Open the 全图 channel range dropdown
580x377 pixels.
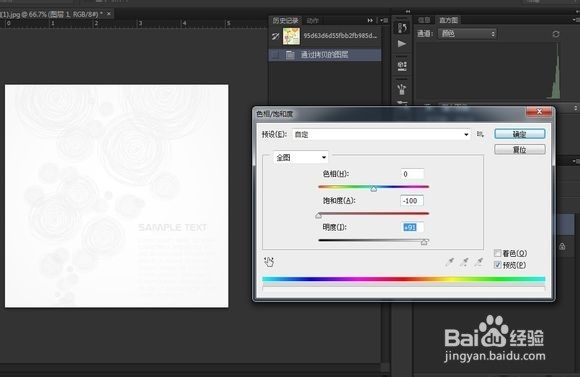click(301, 158)
